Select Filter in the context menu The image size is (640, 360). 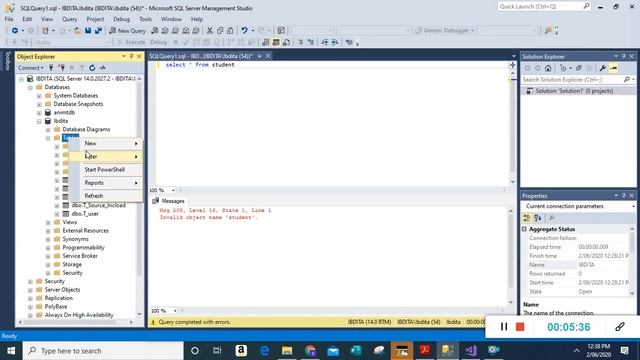click(106, 156)
